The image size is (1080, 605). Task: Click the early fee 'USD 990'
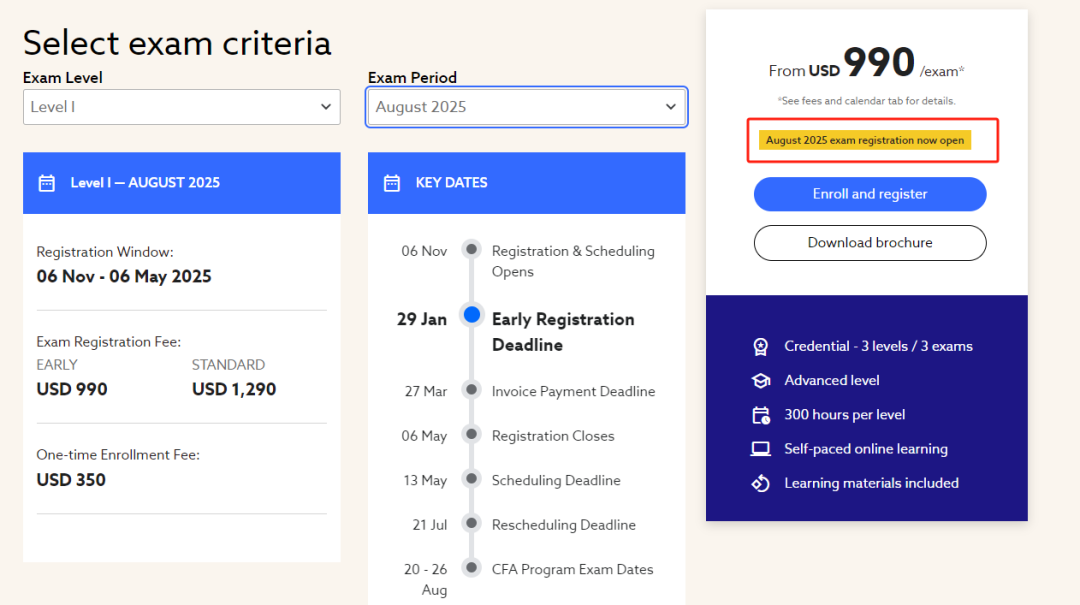pyautogui.click(x=72, y=389)
